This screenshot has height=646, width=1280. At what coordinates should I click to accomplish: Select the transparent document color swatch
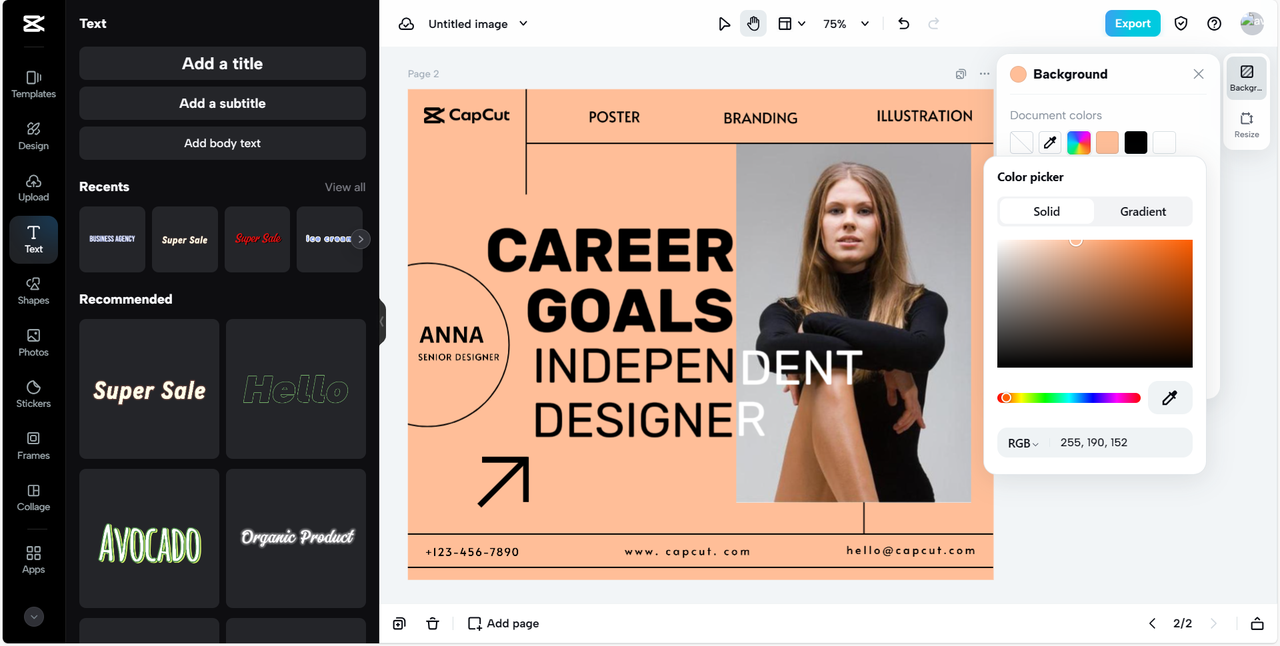(1021, 143)
